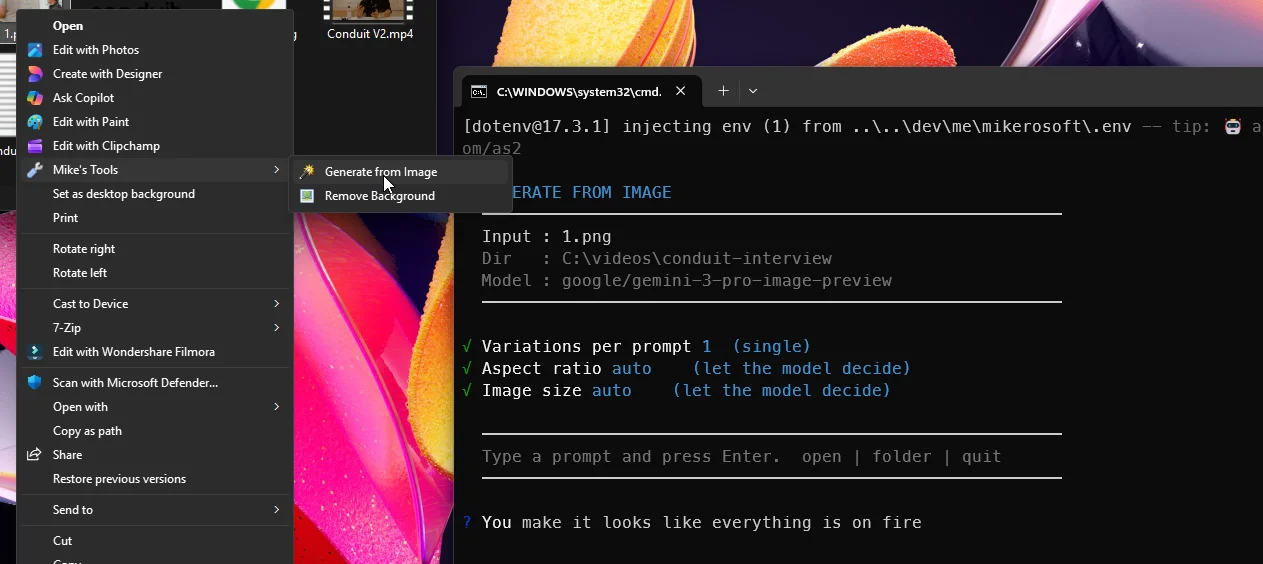Expand the 7-Zip submenu arrow
Viewport: 1263px width, 564px height.
276,328
